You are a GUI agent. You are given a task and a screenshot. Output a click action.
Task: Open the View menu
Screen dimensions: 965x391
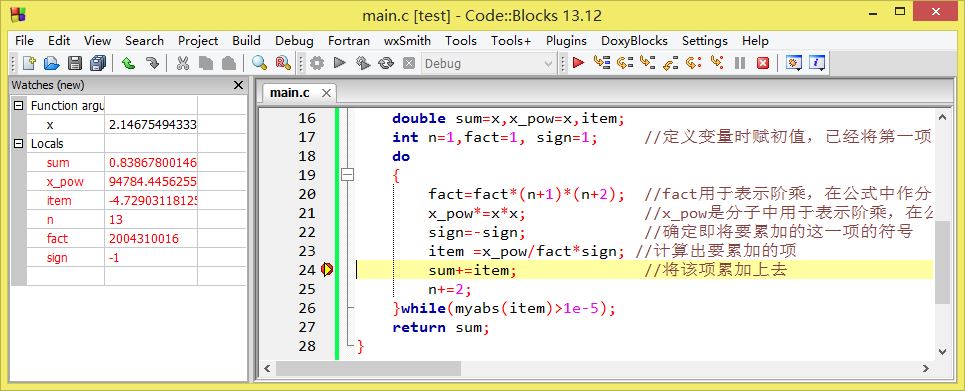[97, 41]
